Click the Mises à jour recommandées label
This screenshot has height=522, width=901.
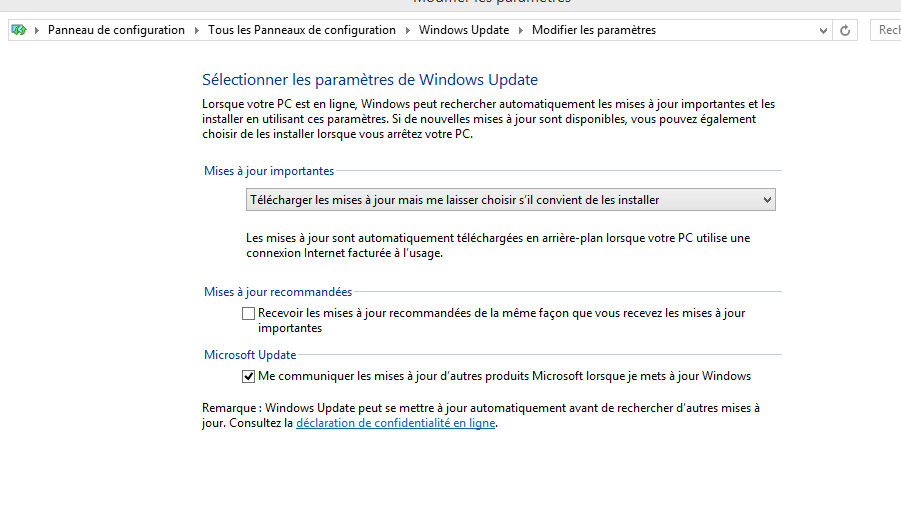[x=278, y=292]
